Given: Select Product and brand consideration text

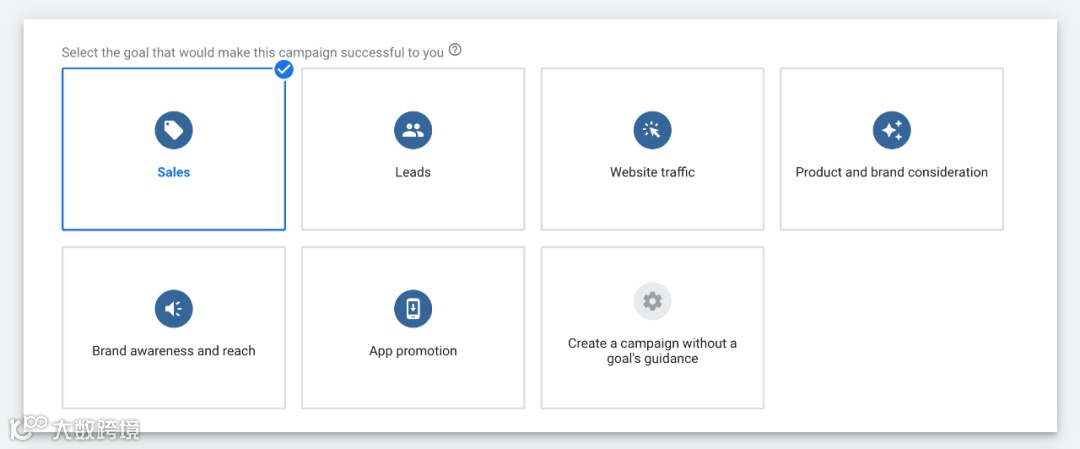Looking at the screenshot, I should 891,172.
